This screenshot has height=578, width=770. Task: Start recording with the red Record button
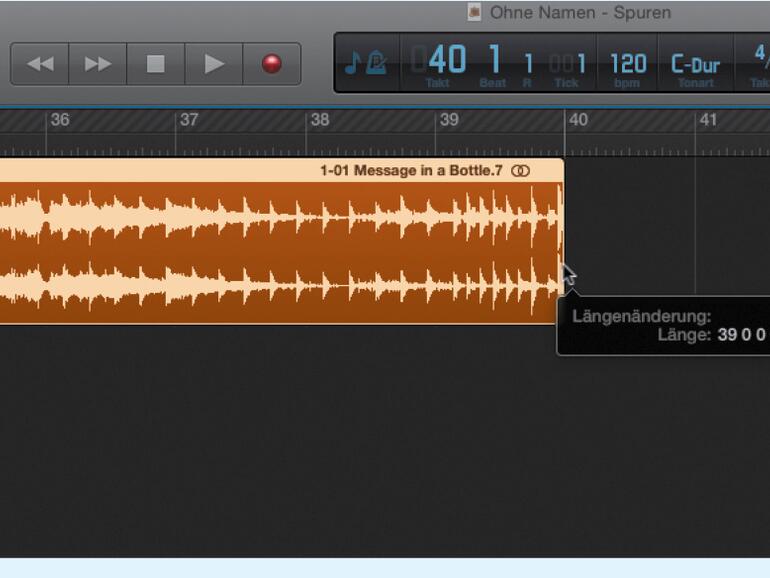(272, 64)
